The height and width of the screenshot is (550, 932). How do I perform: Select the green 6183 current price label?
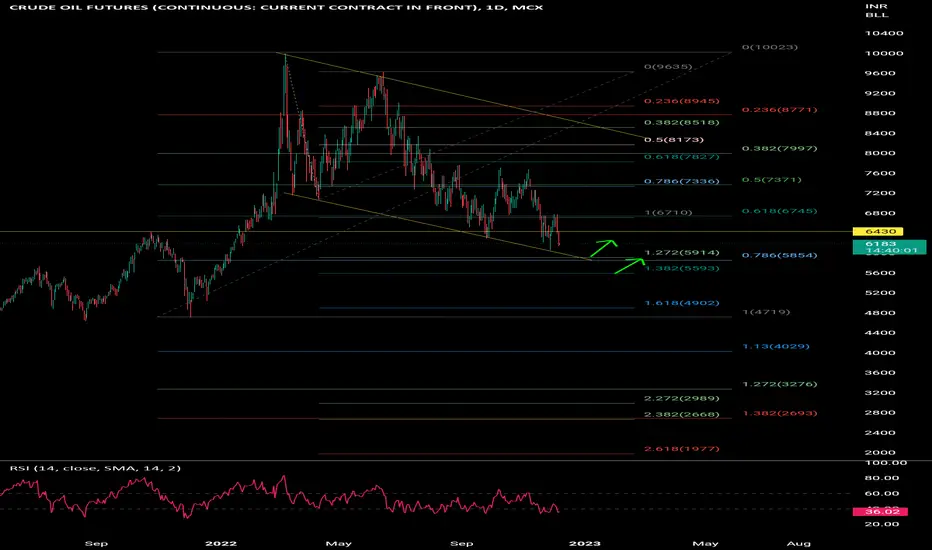889,247
